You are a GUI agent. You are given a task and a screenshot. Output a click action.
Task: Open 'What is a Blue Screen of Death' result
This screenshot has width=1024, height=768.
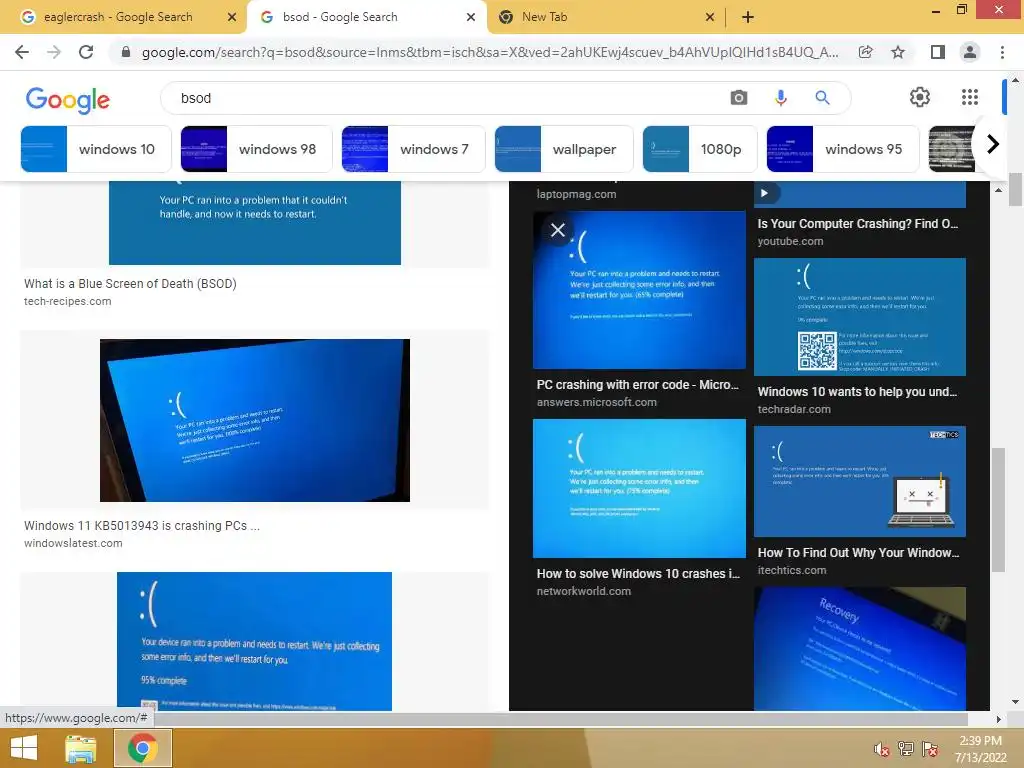(x=131, y=283)
